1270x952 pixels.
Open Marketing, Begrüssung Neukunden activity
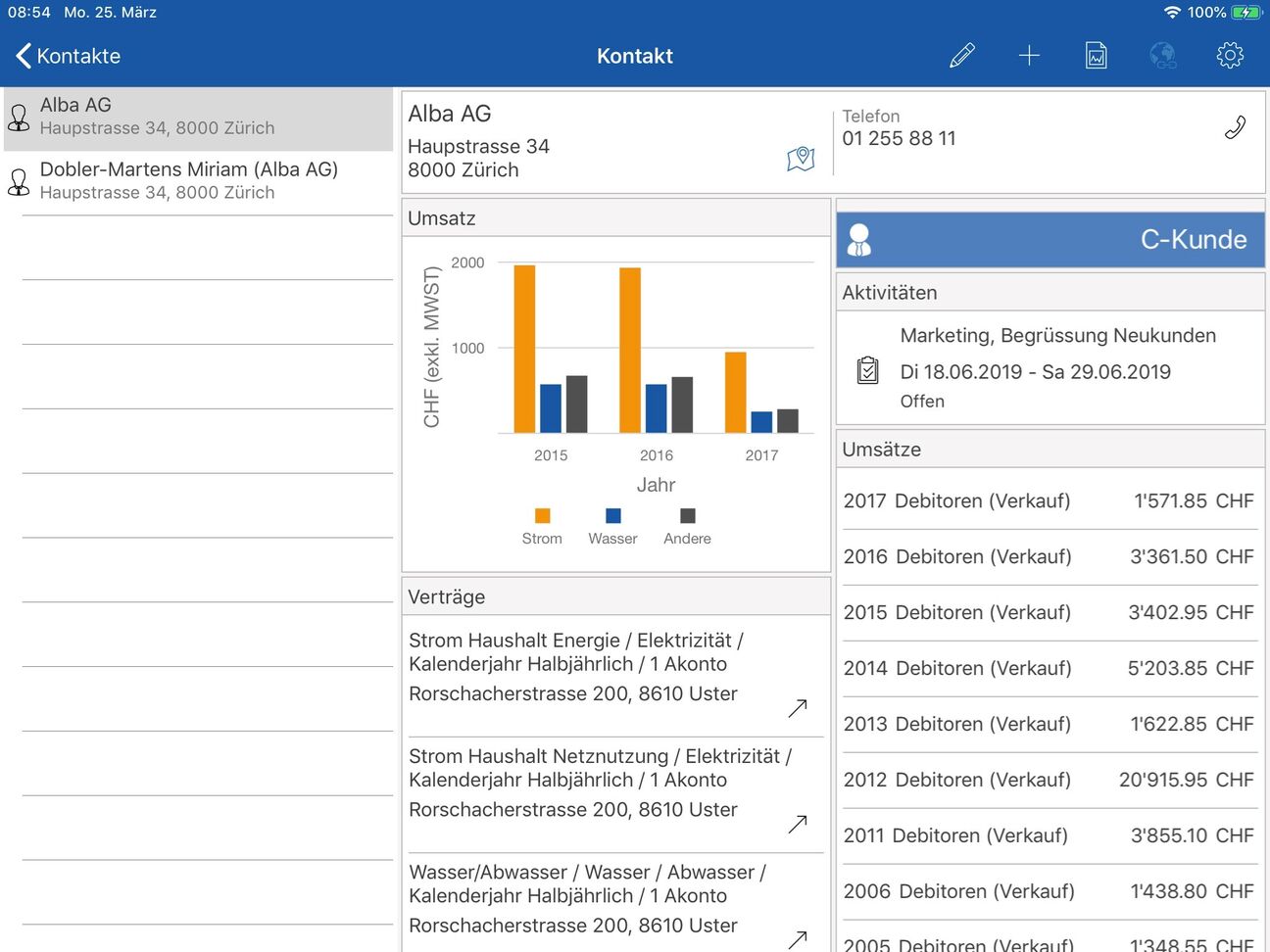1050,368
